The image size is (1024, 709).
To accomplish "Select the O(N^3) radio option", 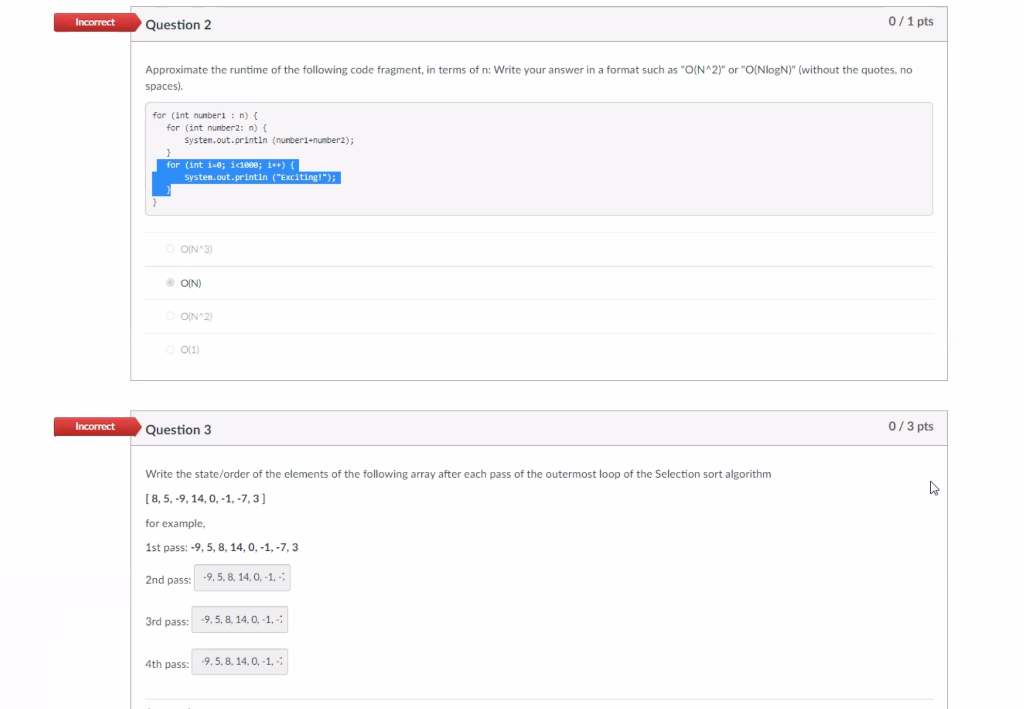I will click(170, 249).
